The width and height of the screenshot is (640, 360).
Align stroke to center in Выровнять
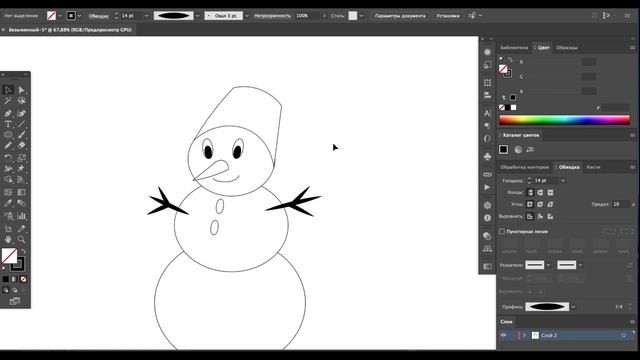click(530, 216)
